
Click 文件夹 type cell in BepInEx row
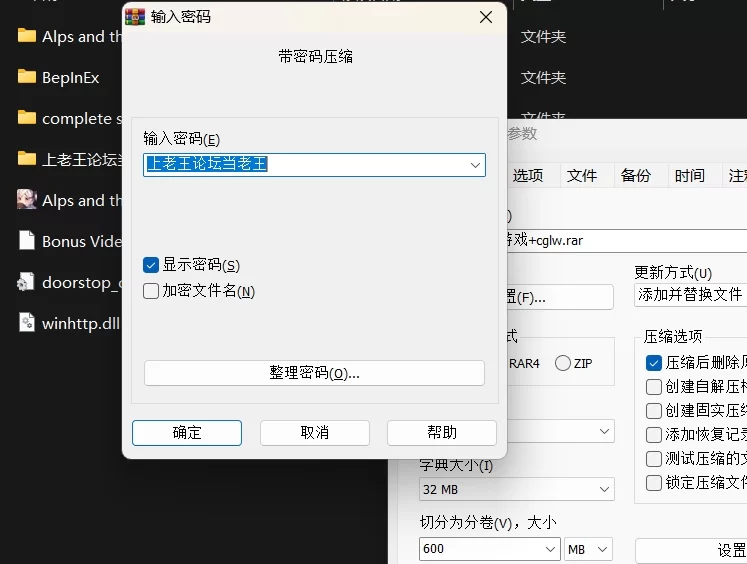pyautogui.click(x=543, y=77)
